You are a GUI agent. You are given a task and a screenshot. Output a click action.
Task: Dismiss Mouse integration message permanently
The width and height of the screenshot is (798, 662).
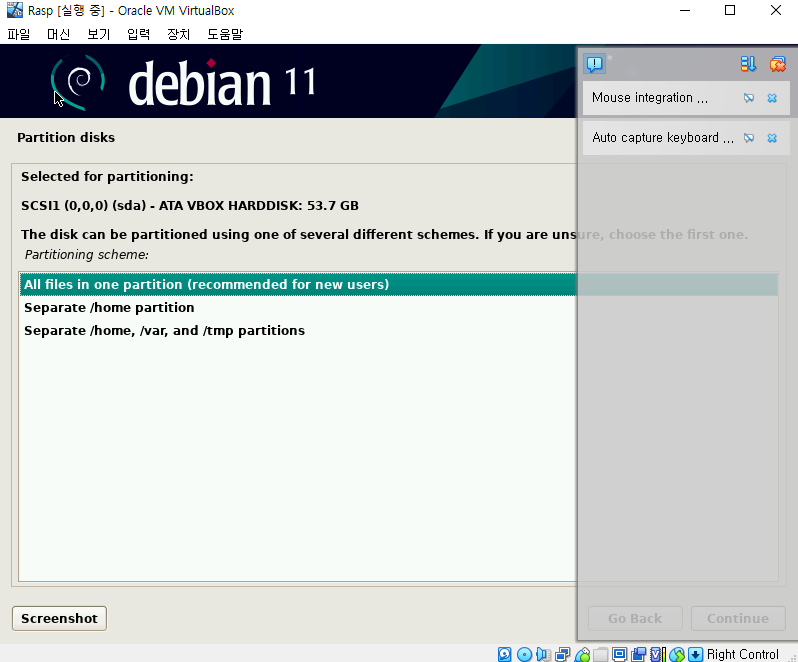749,98
